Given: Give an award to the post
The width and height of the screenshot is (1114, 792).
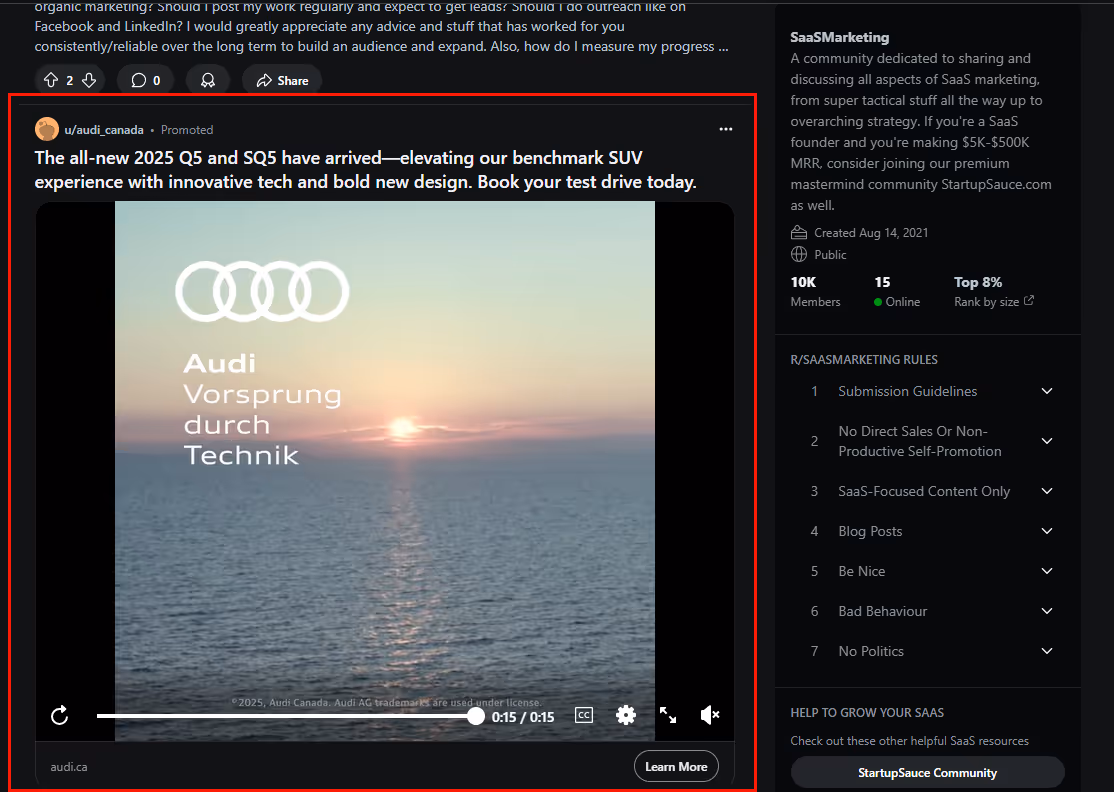Looking at the screenshot, I should 207,78.
